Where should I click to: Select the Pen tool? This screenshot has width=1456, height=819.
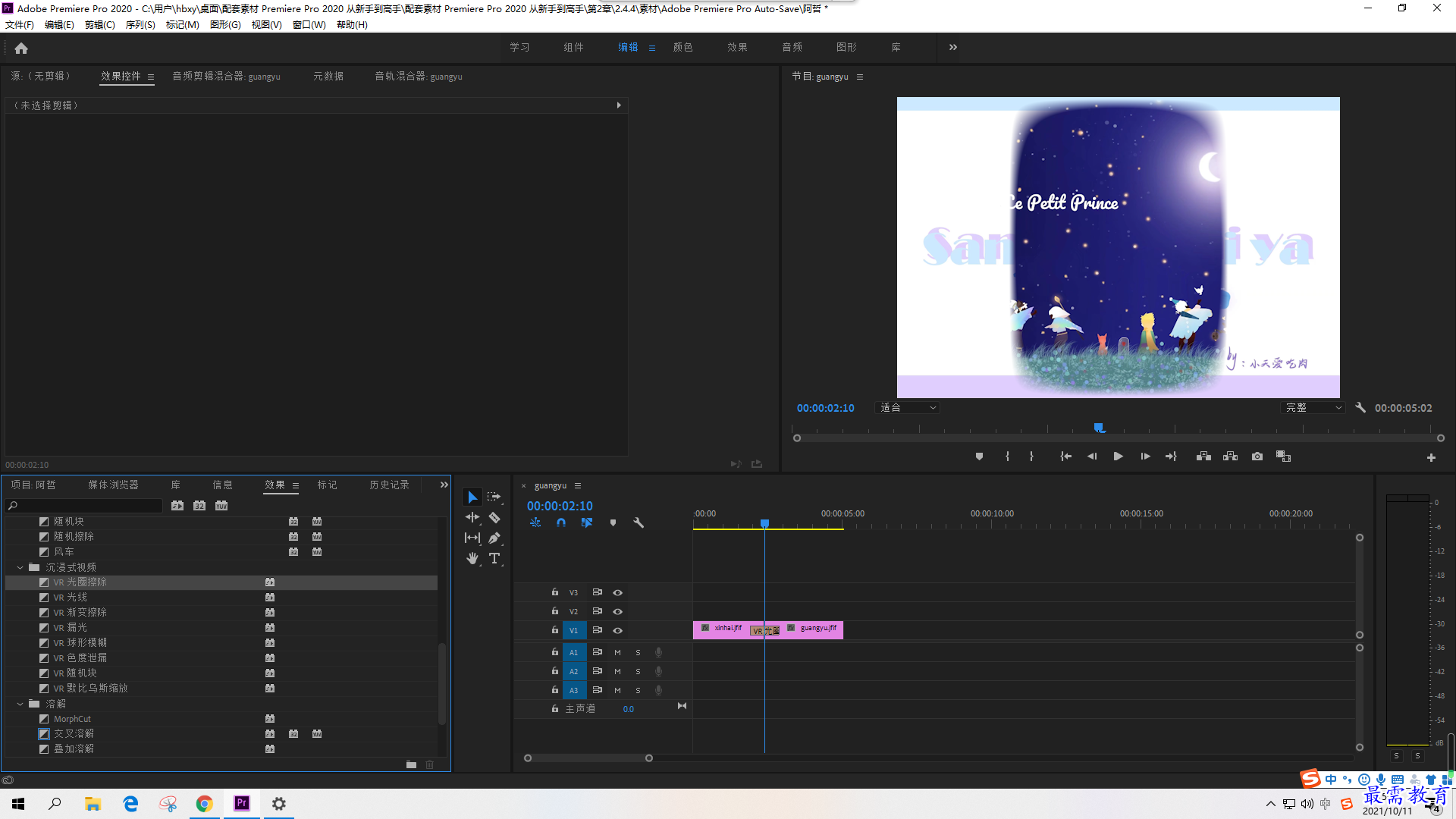494,538
